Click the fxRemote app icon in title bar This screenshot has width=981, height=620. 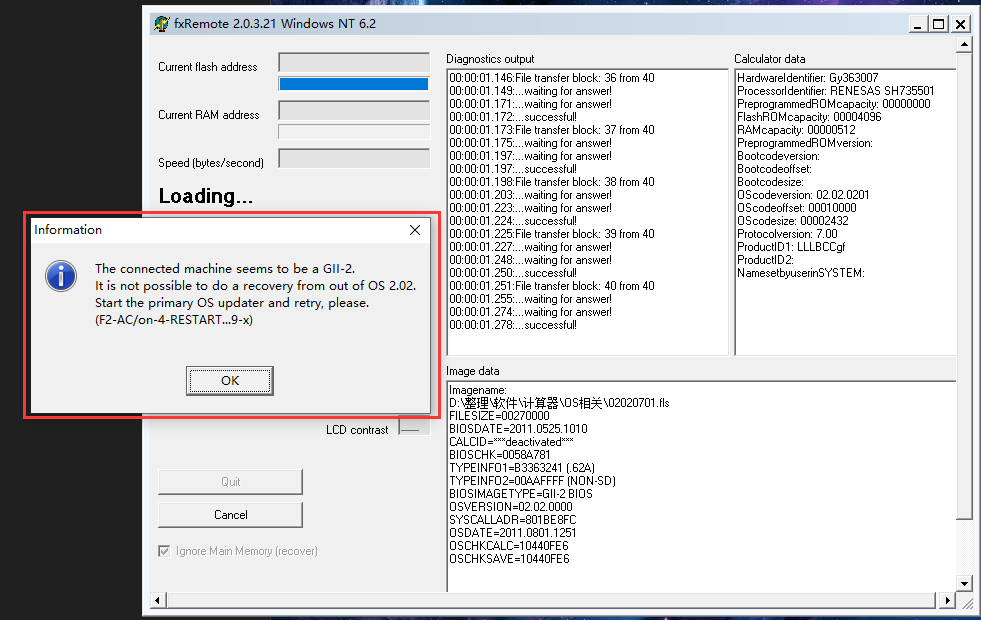point(161,24)
